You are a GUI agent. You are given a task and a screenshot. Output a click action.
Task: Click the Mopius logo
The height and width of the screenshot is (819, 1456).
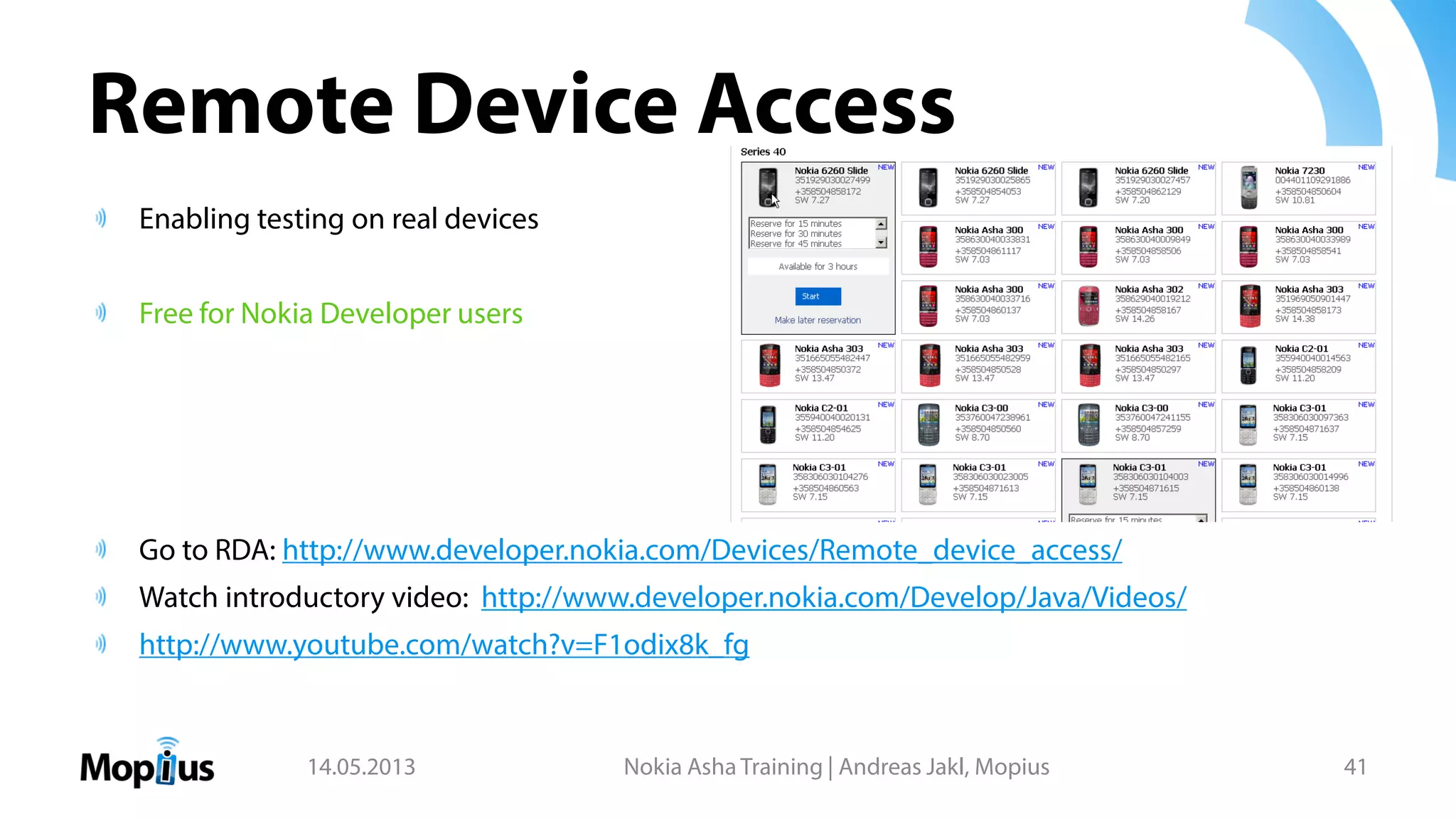147,764
